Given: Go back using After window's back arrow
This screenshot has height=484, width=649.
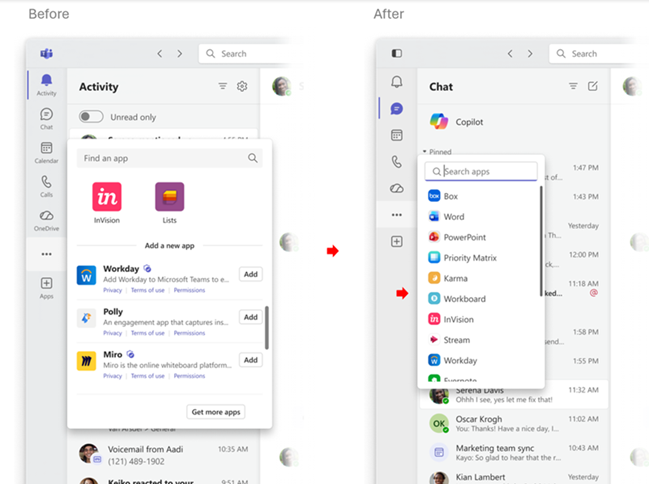Looking at the screenshot, I should tap(510, 53).
